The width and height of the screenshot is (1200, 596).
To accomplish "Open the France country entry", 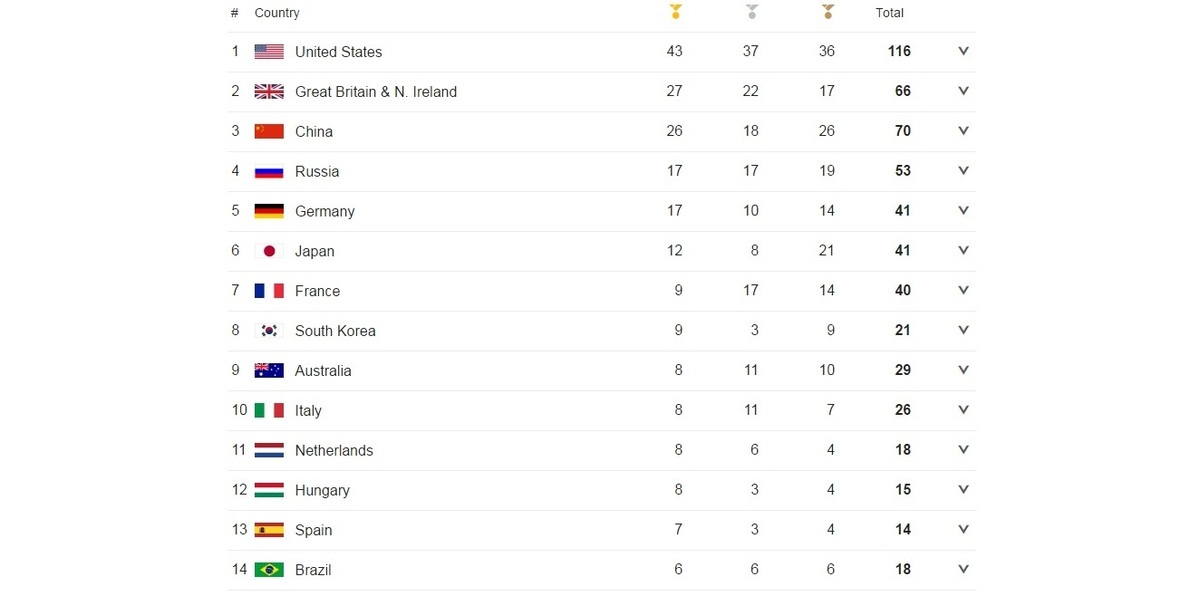I will pos(317,291).
